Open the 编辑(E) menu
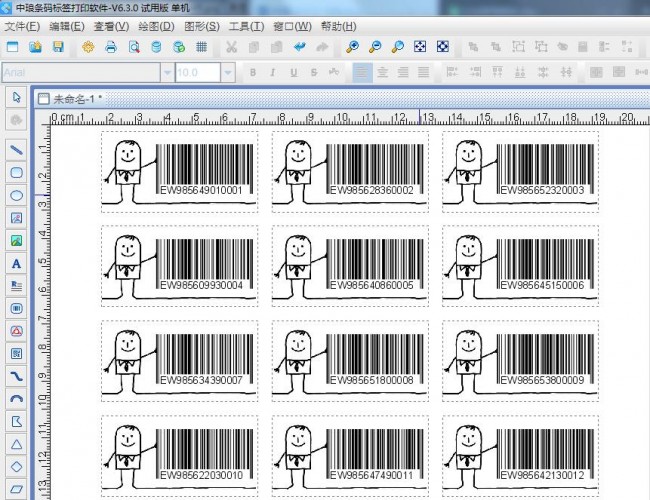This screenshot has height=500, width=650. (67, 27)
